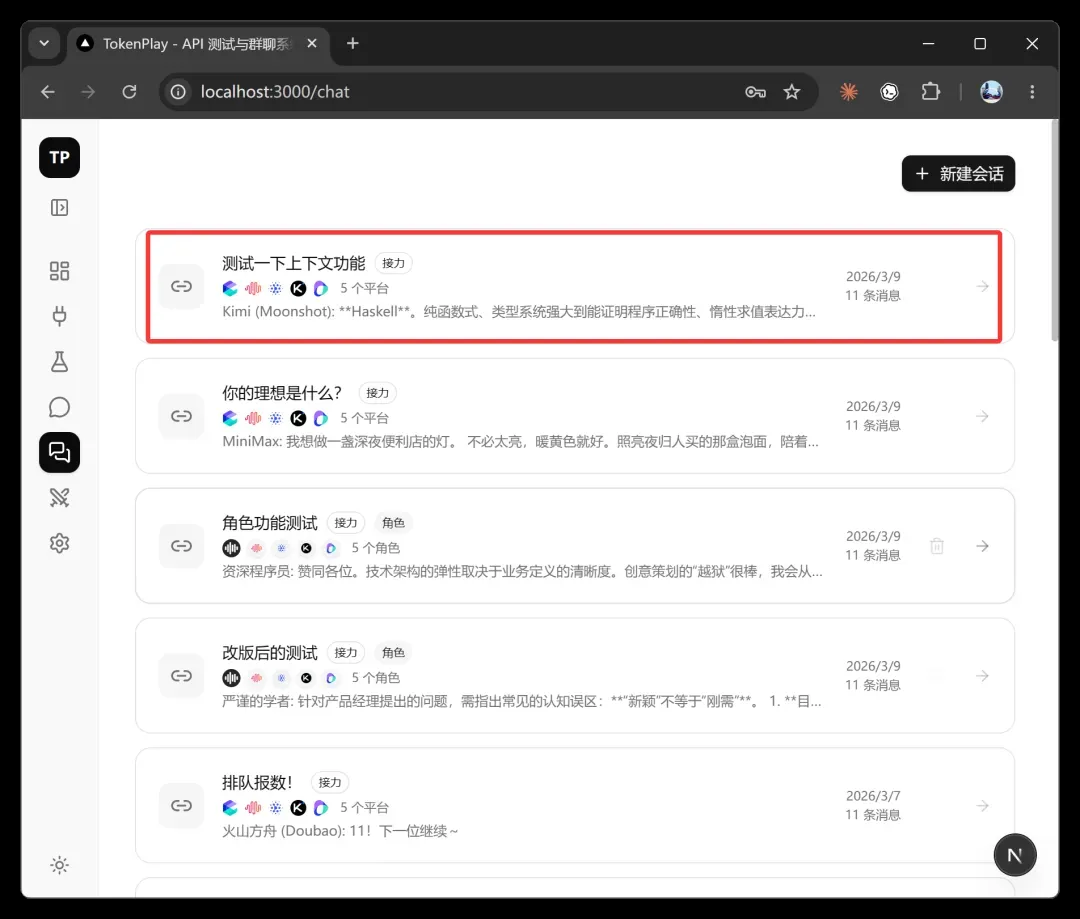This screenshot has height=919, width=1080.
Task: Select the TokenPlay browser tab
Action: pos(198,43)
